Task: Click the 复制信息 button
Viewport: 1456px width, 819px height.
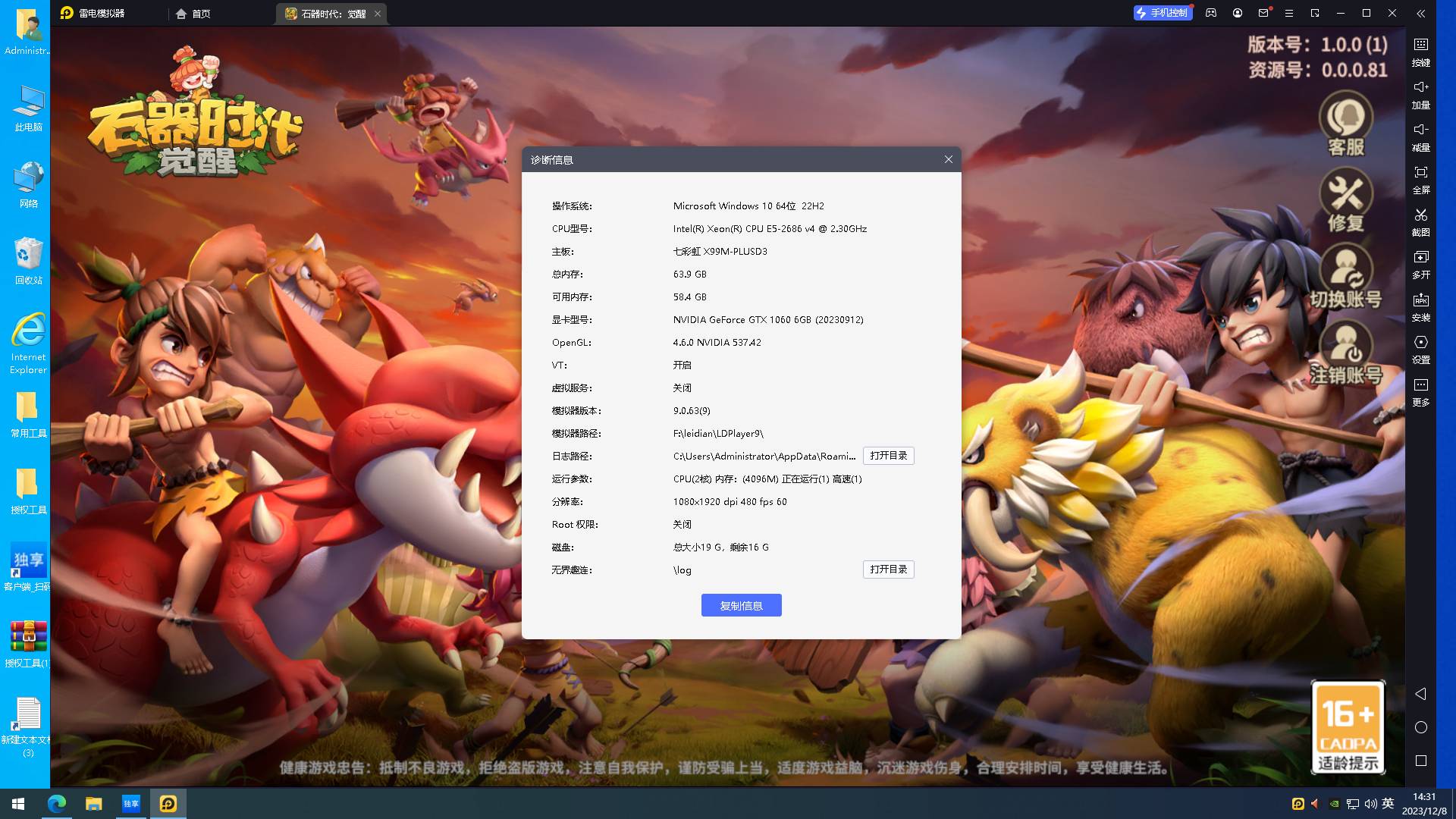Action: (741, 605)
